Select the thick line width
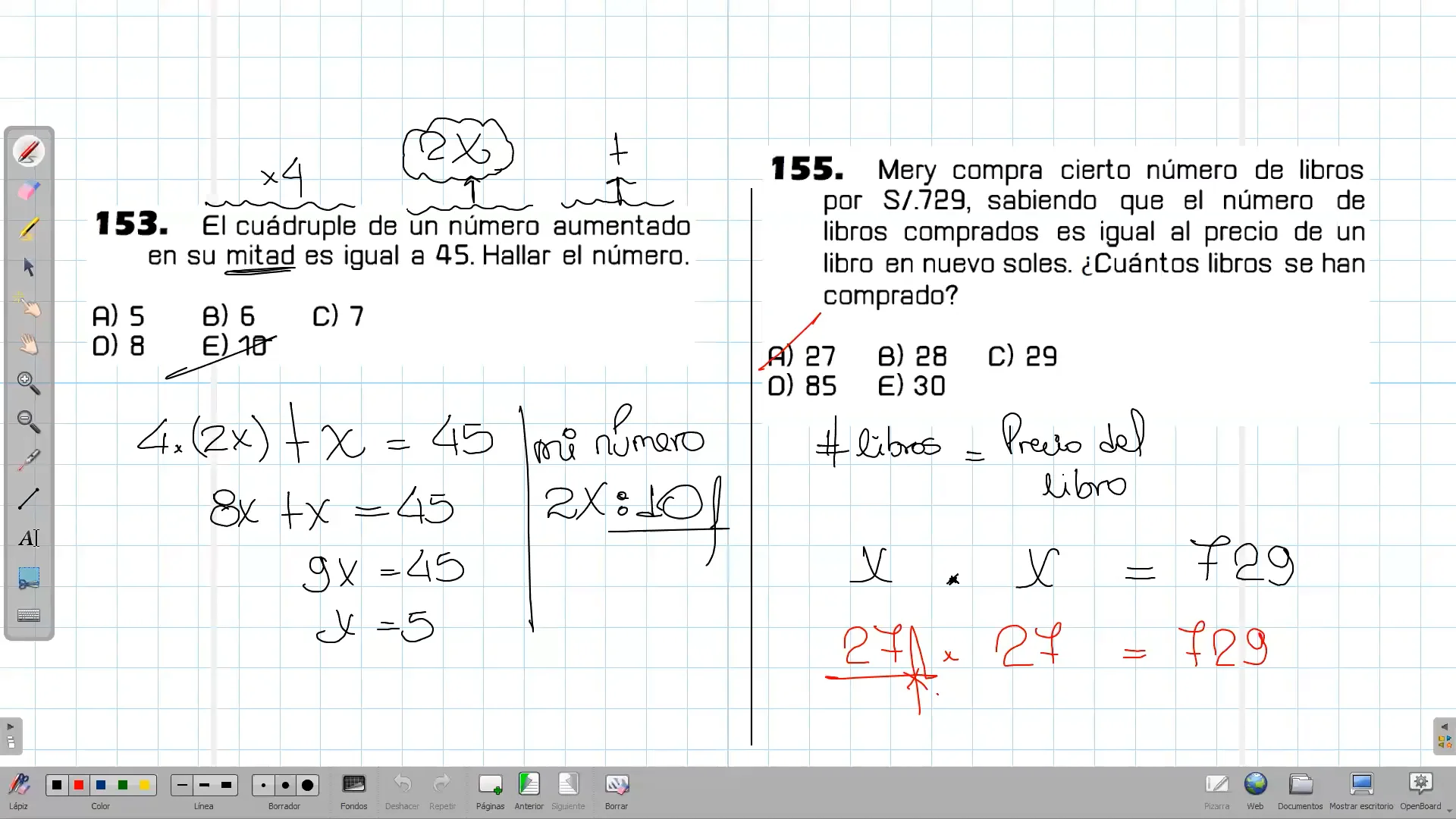This screenshot has height=819, width=1456. pos(226,785)
